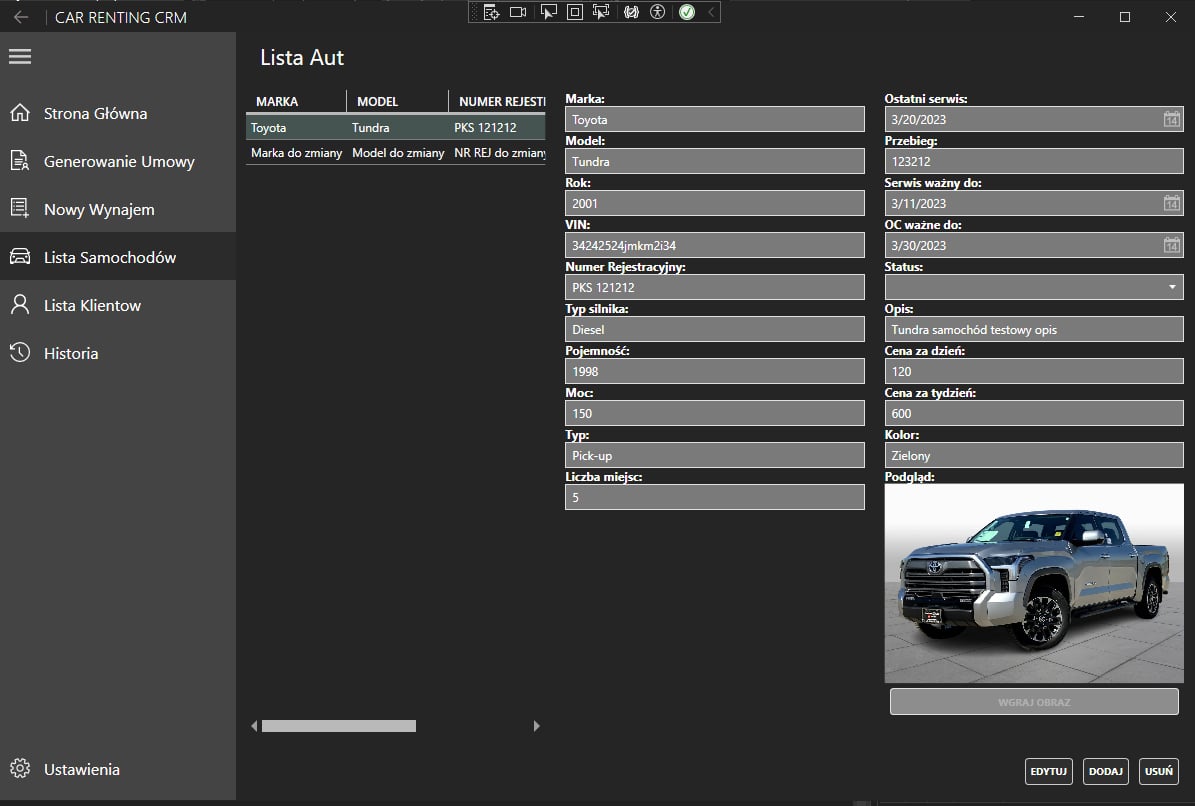The width and height of the screenshot is (1195, 806).
Task: Click the person icon beside Lista Klientow
Action: 20,304
